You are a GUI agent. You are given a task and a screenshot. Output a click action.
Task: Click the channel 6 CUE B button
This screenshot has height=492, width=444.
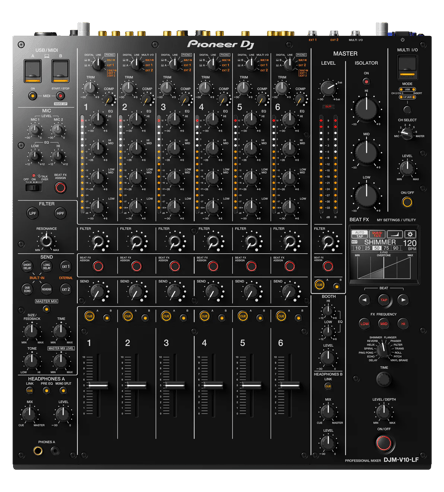point(298,318)
